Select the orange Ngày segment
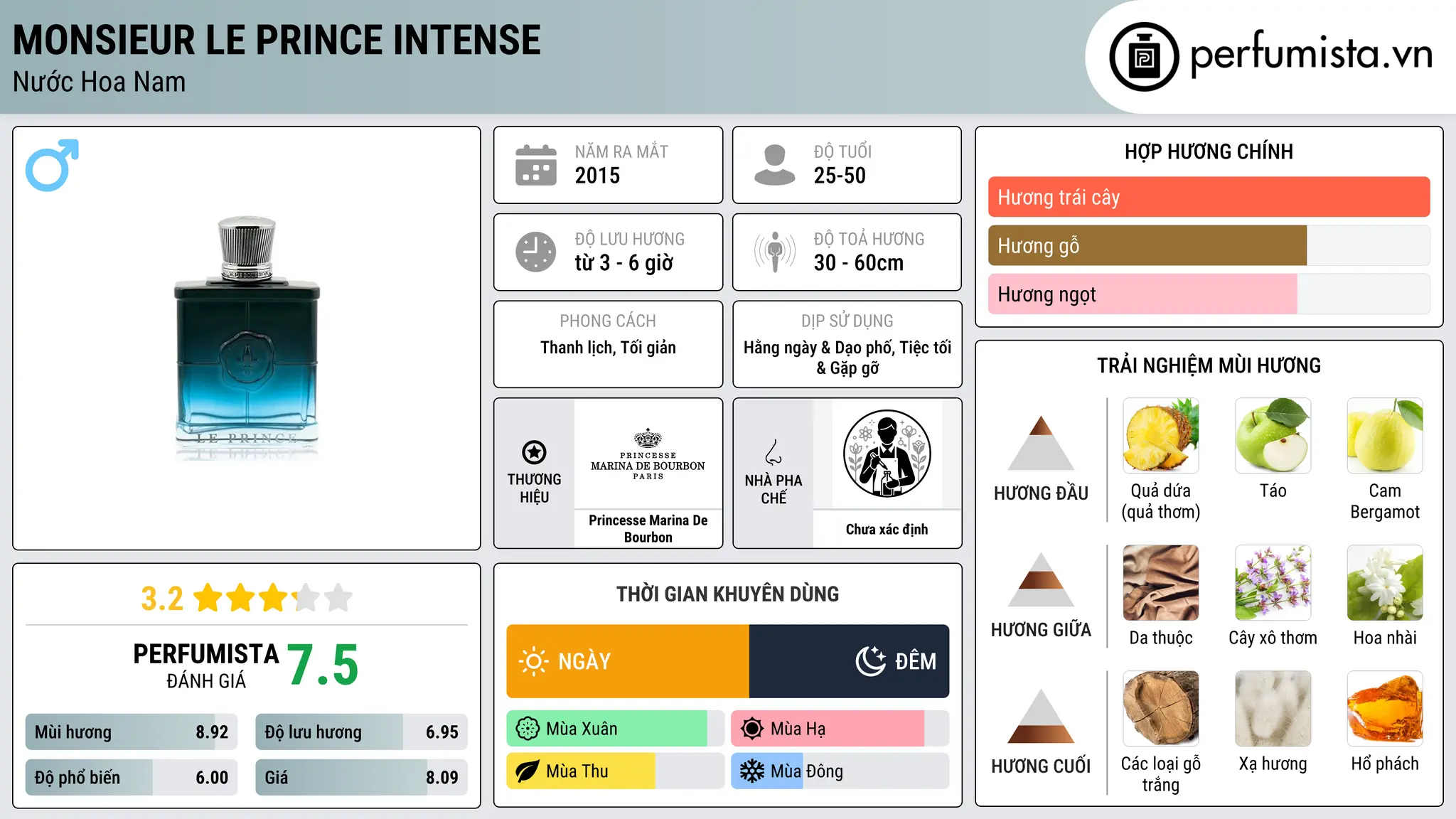 628,661
